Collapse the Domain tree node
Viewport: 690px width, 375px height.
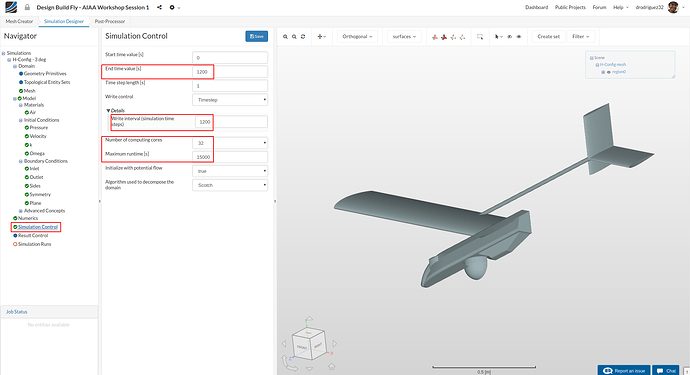(x=15, y=66)
